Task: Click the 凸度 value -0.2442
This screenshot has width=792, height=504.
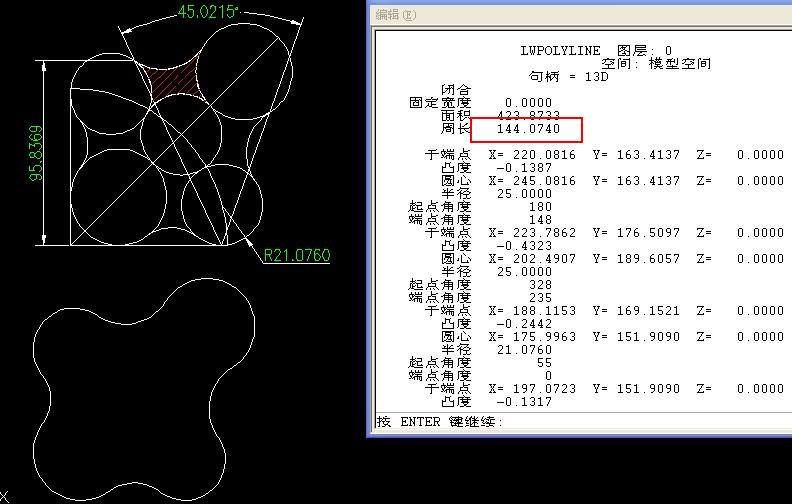Action: tap(524, 324)
